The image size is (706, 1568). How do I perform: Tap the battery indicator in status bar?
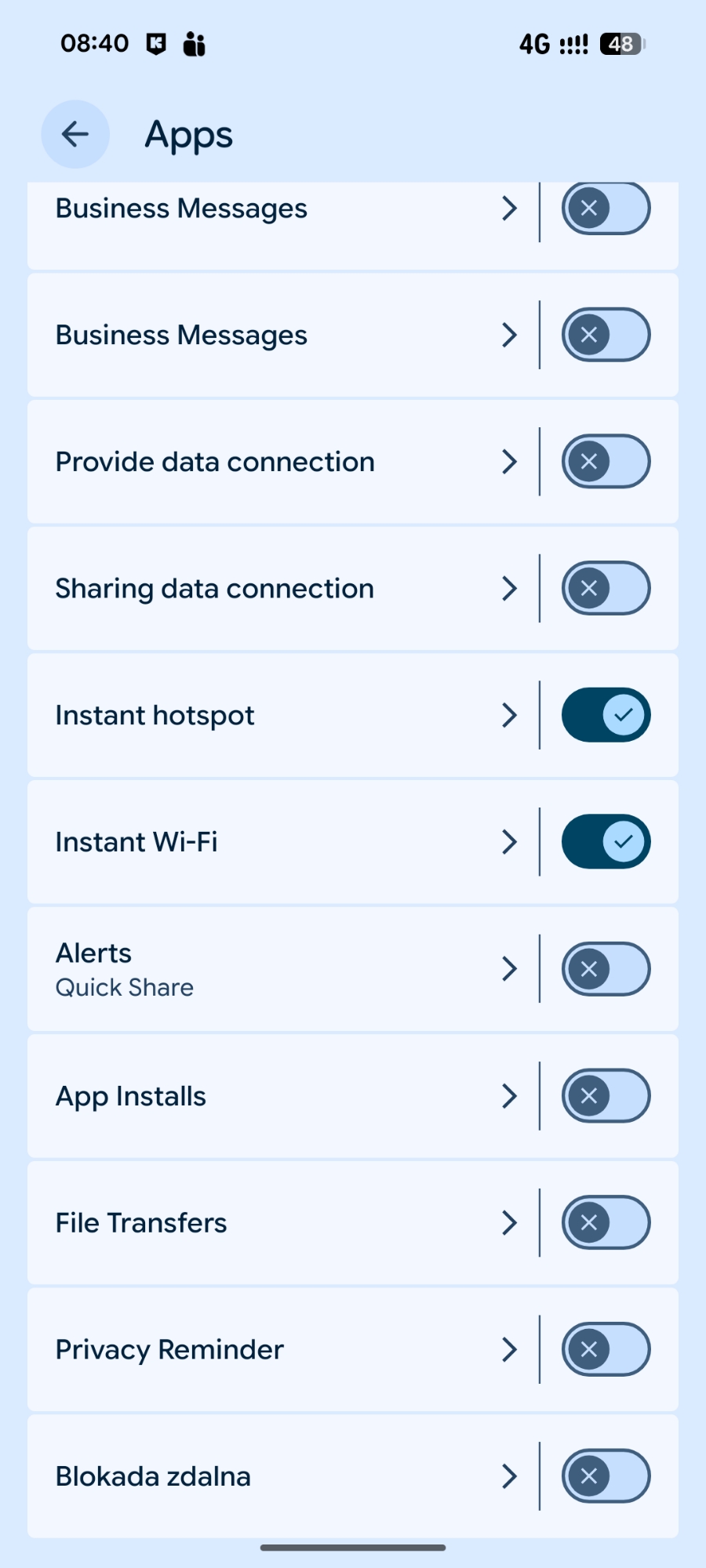point(622,44)
